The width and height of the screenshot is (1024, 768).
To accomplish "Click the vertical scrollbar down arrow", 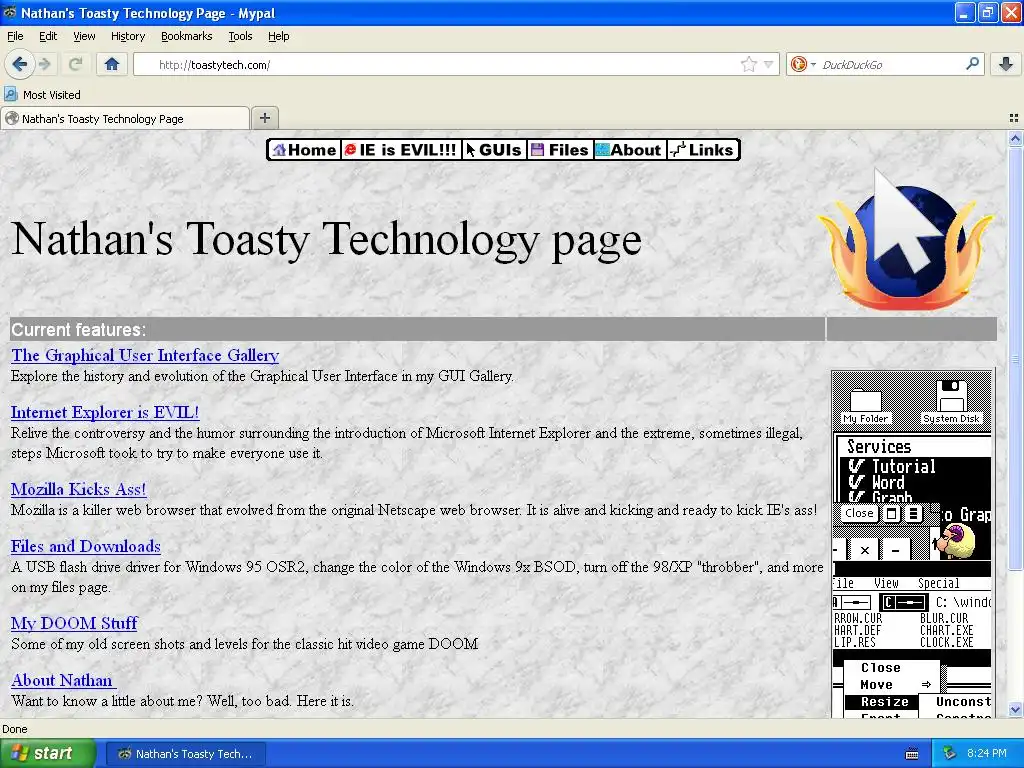I will pos(1015,709).
